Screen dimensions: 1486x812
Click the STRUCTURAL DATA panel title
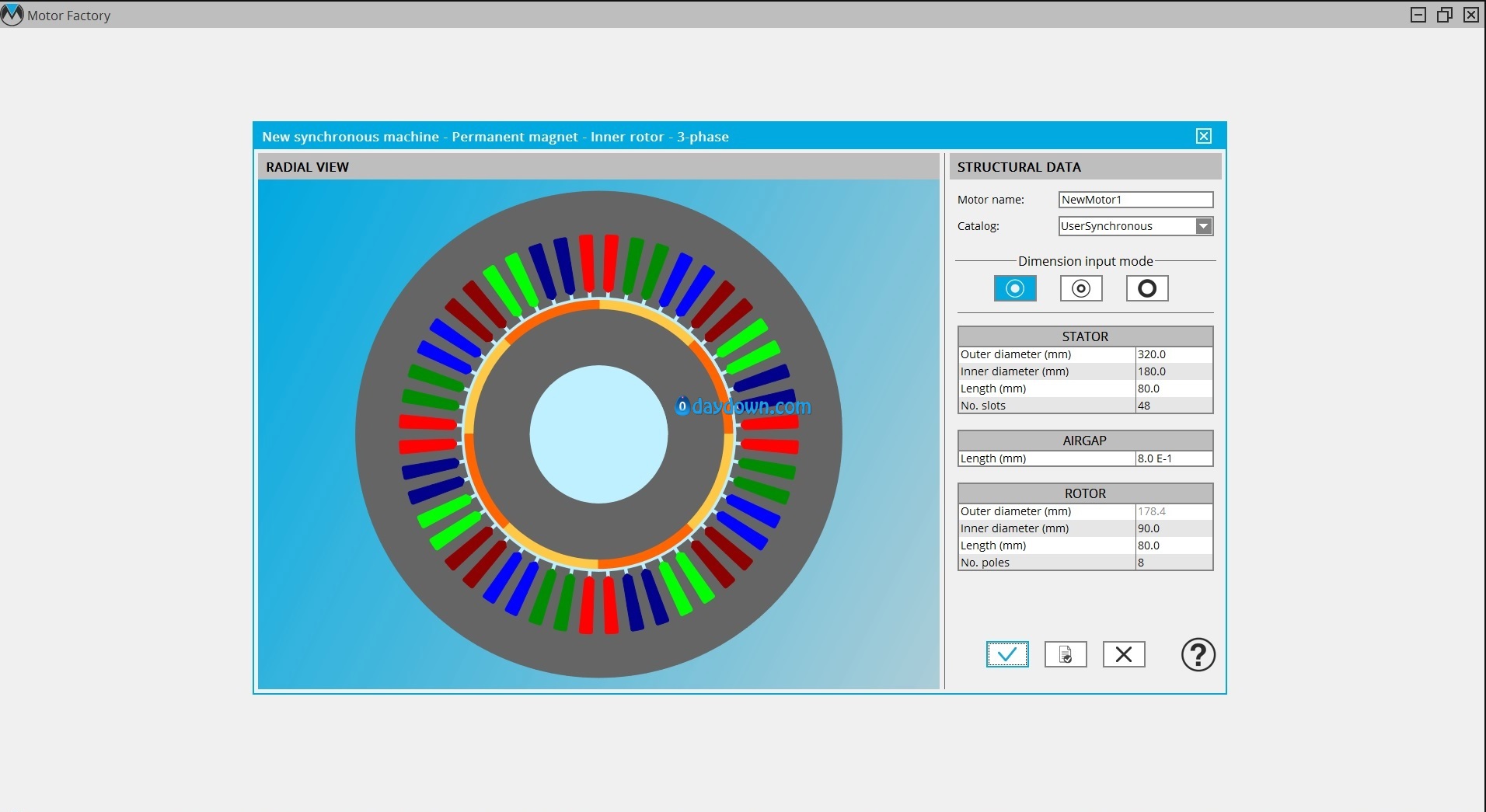1019,167
